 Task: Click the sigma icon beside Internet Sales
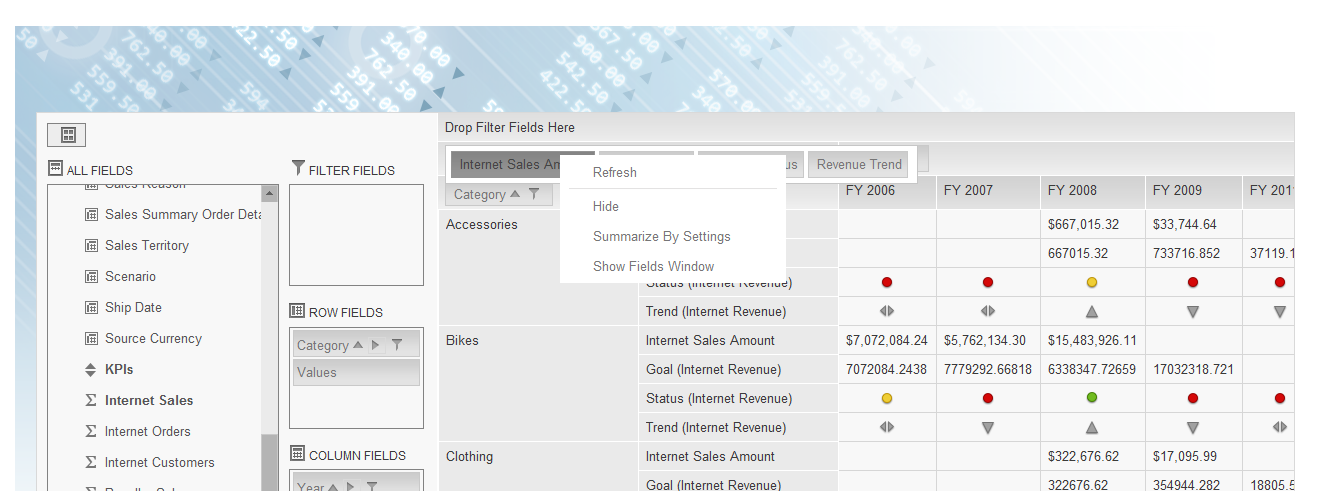(91, 400)
